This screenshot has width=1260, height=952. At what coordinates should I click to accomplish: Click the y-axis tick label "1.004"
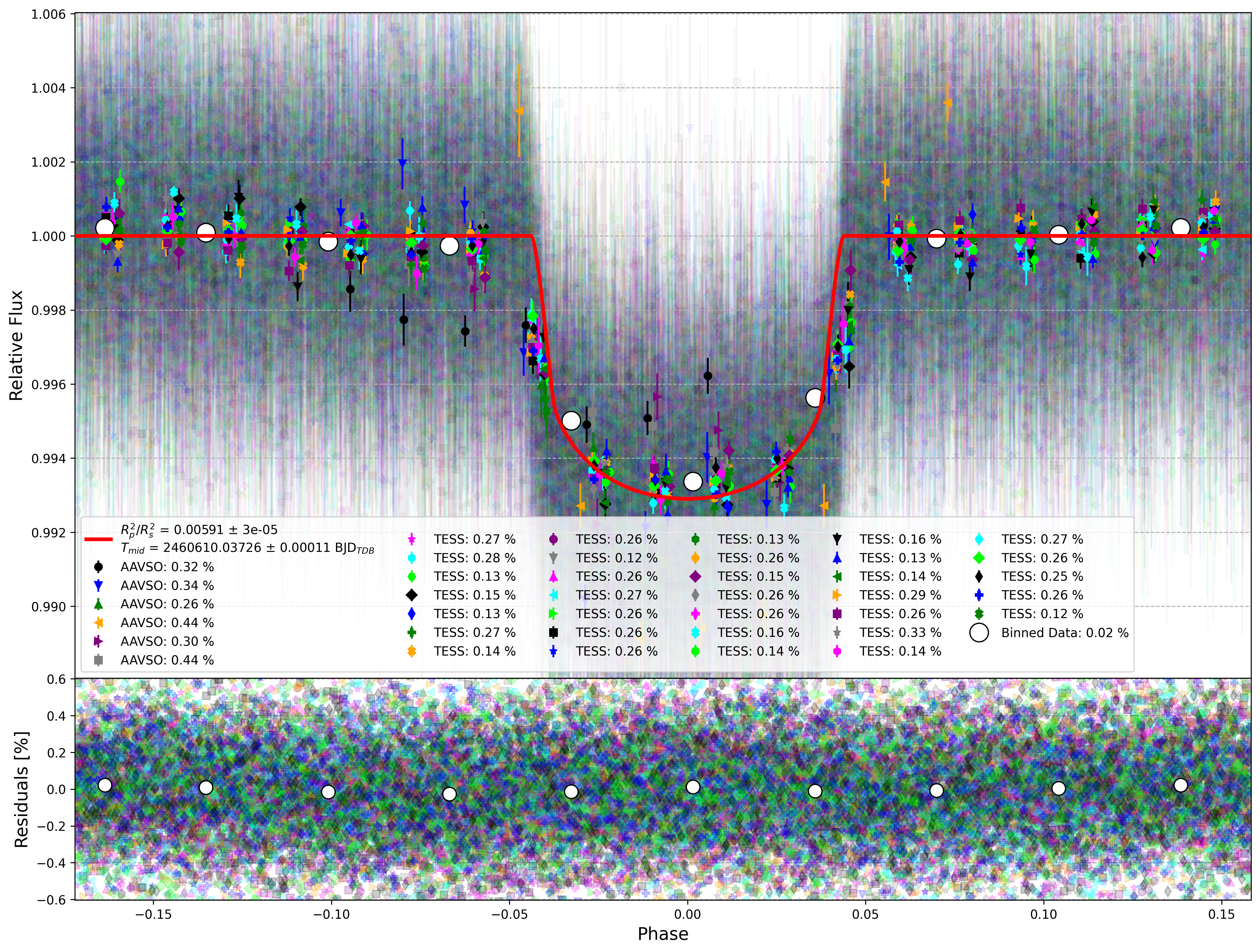48,88
